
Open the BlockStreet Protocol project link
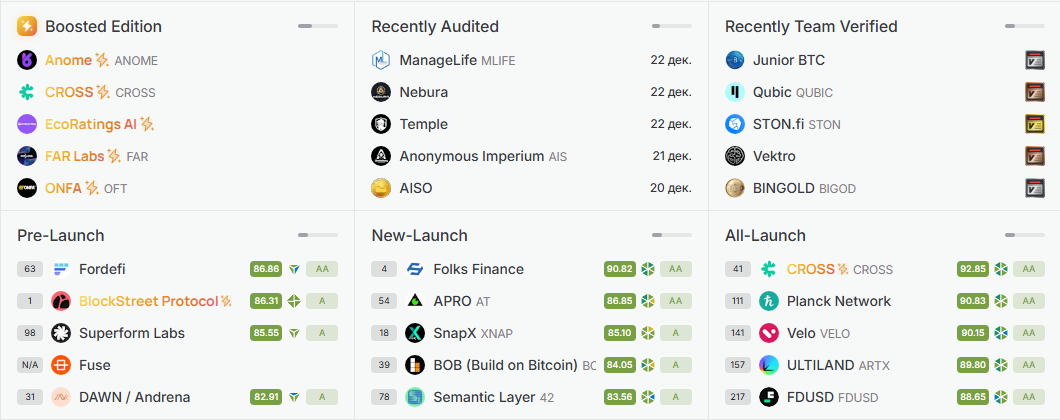coord(148,301)
